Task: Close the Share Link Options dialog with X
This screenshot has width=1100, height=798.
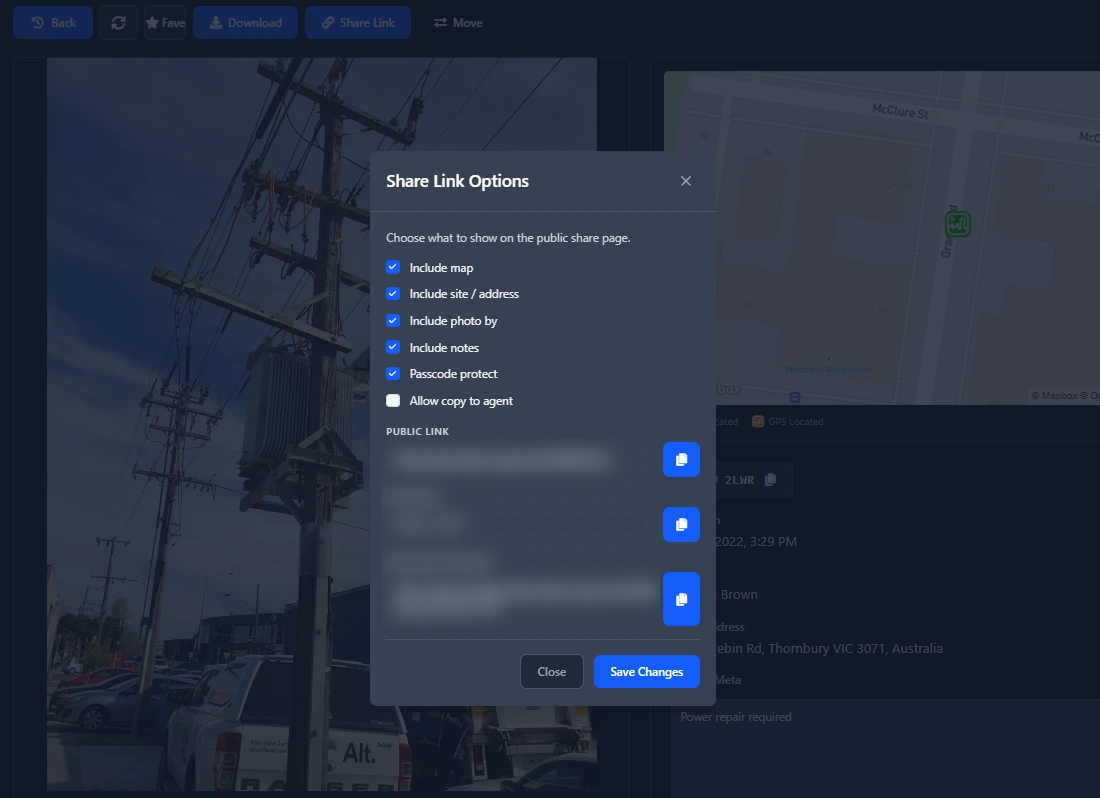Action: tap(685, 181)
